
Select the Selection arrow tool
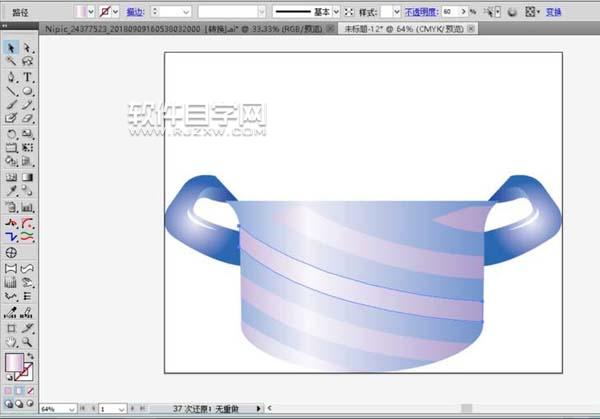pos(11,47)
